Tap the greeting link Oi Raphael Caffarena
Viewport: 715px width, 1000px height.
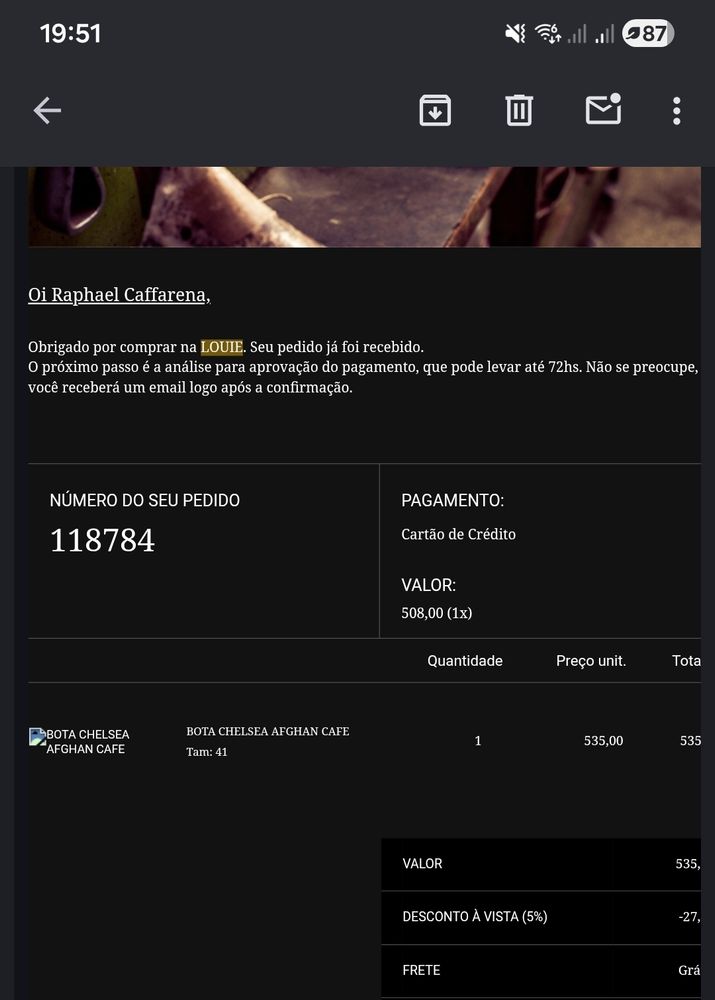tap(119, 295)
